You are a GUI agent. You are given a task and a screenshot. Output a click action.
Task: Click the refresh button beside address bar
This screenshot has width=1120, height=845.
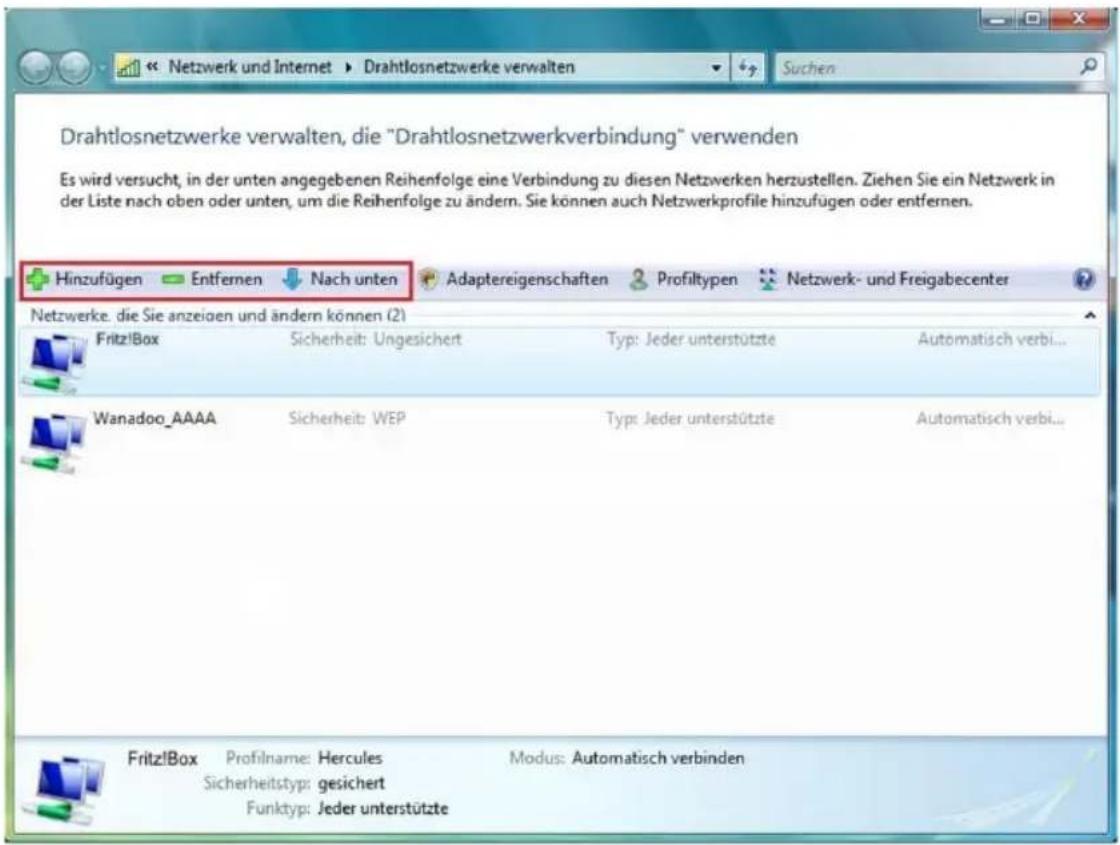(x=747, y=68)
